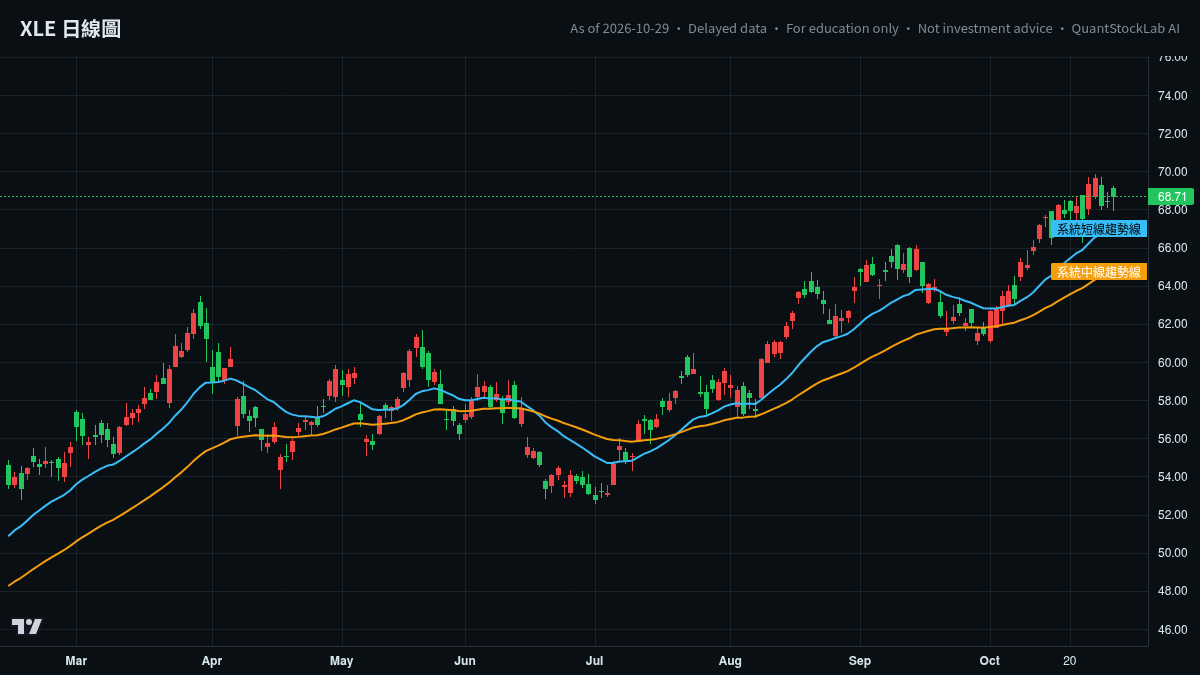
Task: Click the 'Sep' time axis label
Action: [860, 661]
